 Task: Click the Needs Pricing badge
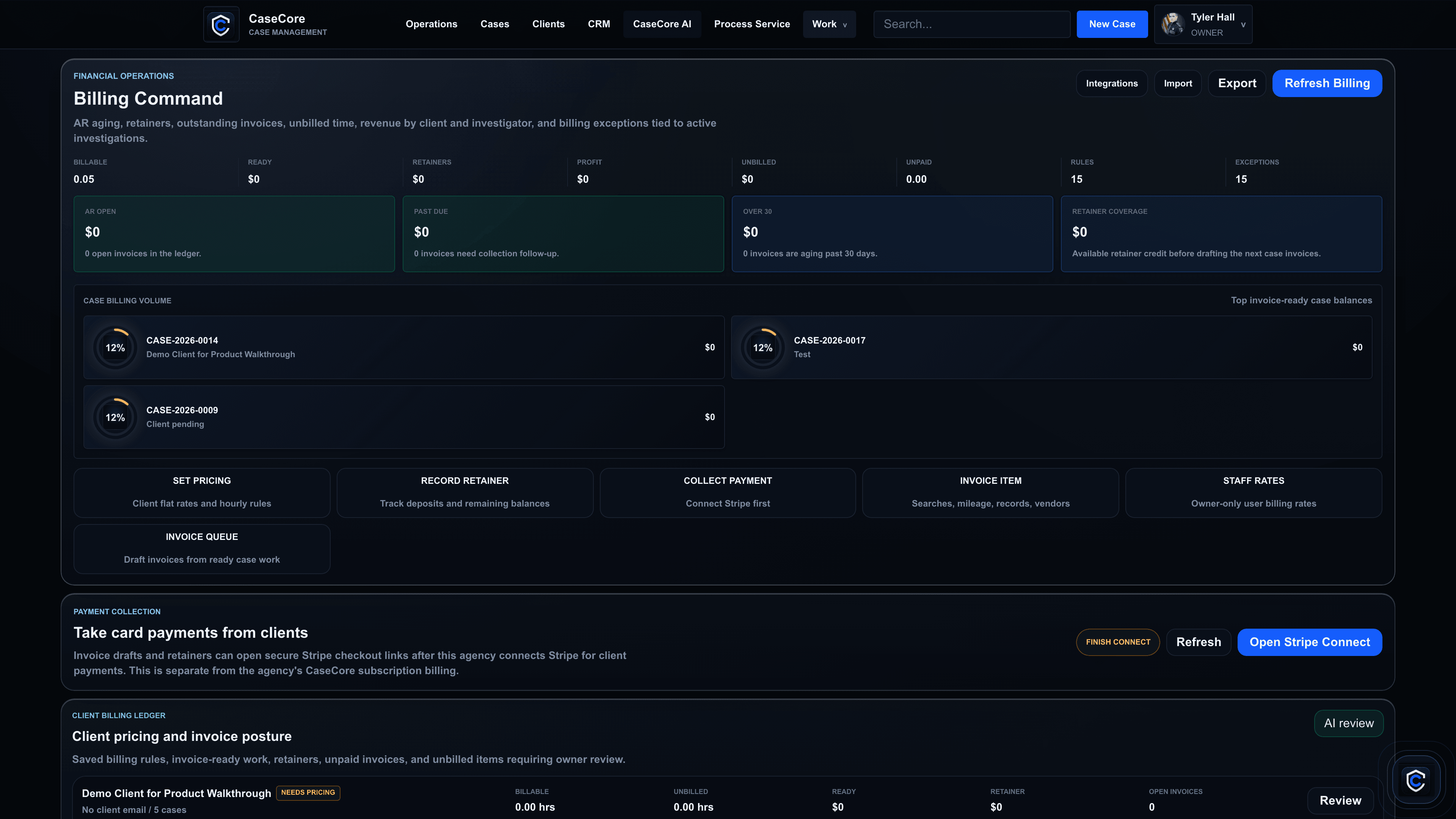(x=308, y=792)
